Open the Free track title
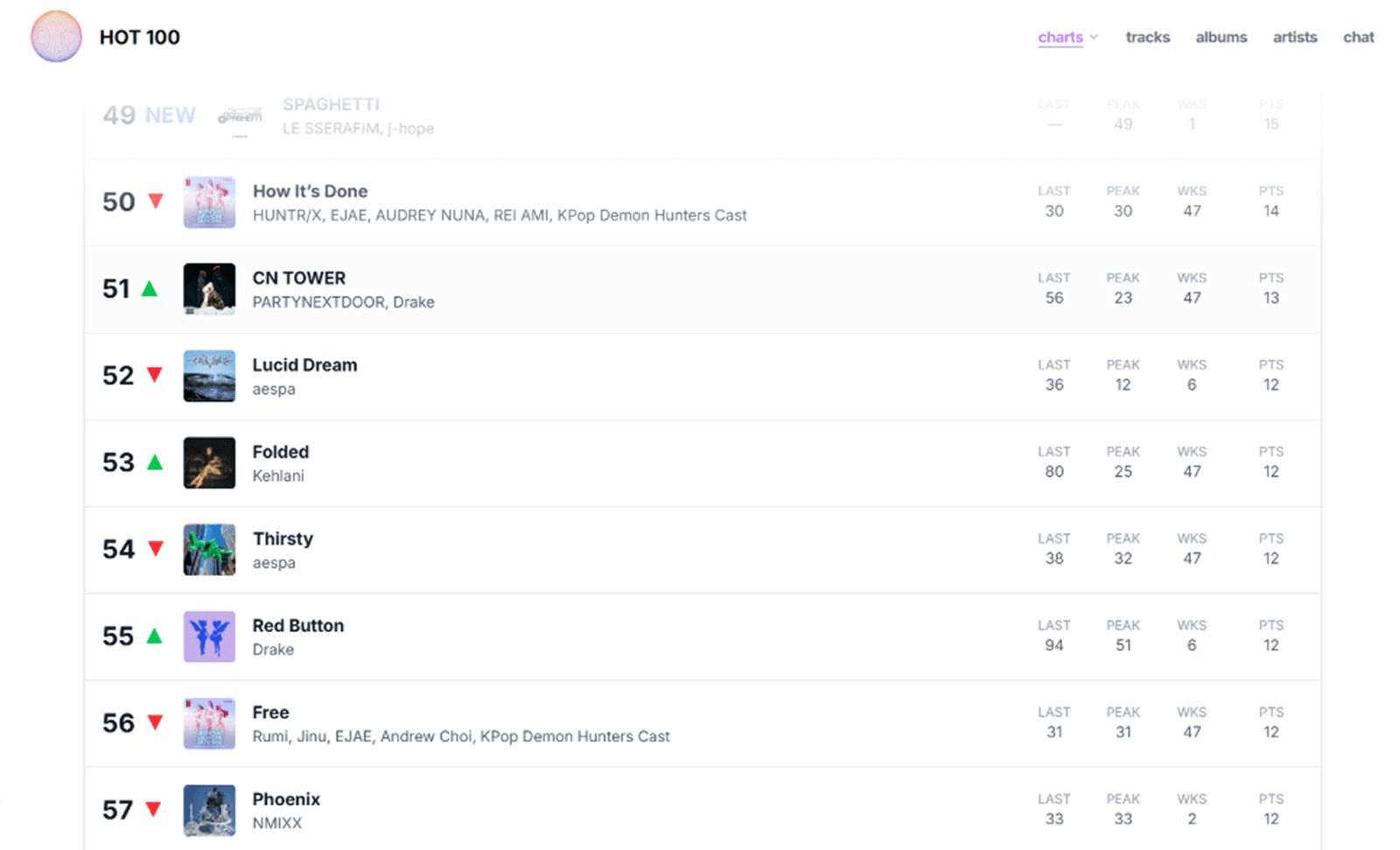 coord(270,713)
